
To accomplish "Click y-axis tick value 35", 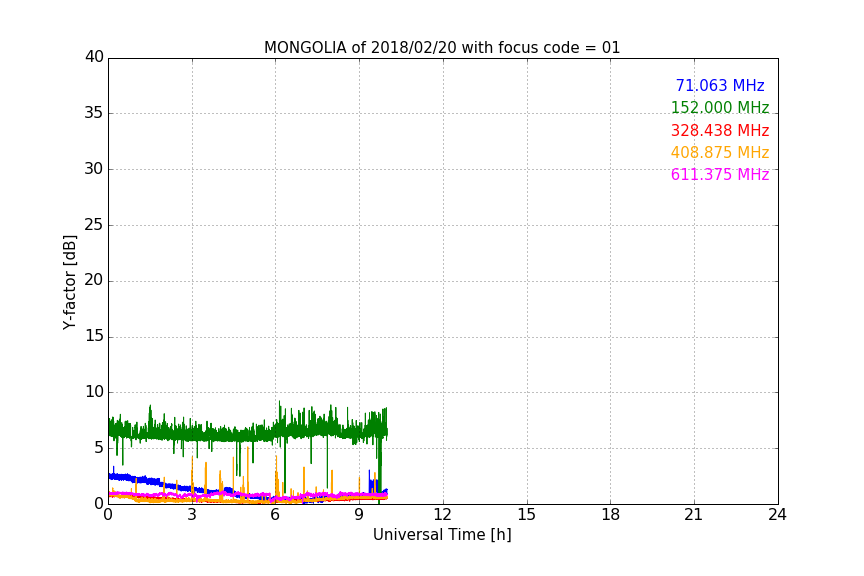I will point(94,113).
